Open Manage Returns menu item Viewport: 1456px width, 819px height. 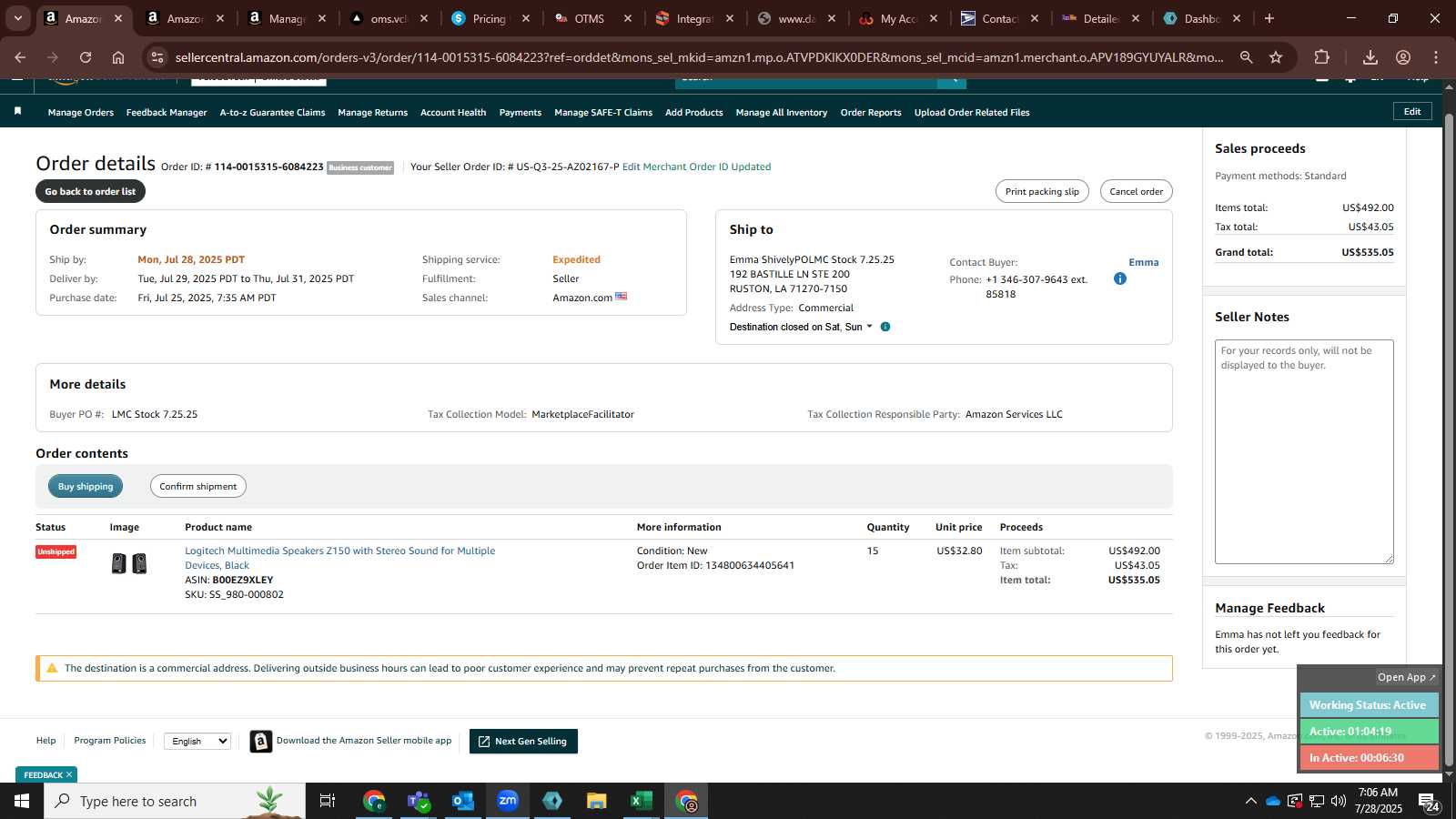point(372,113)
